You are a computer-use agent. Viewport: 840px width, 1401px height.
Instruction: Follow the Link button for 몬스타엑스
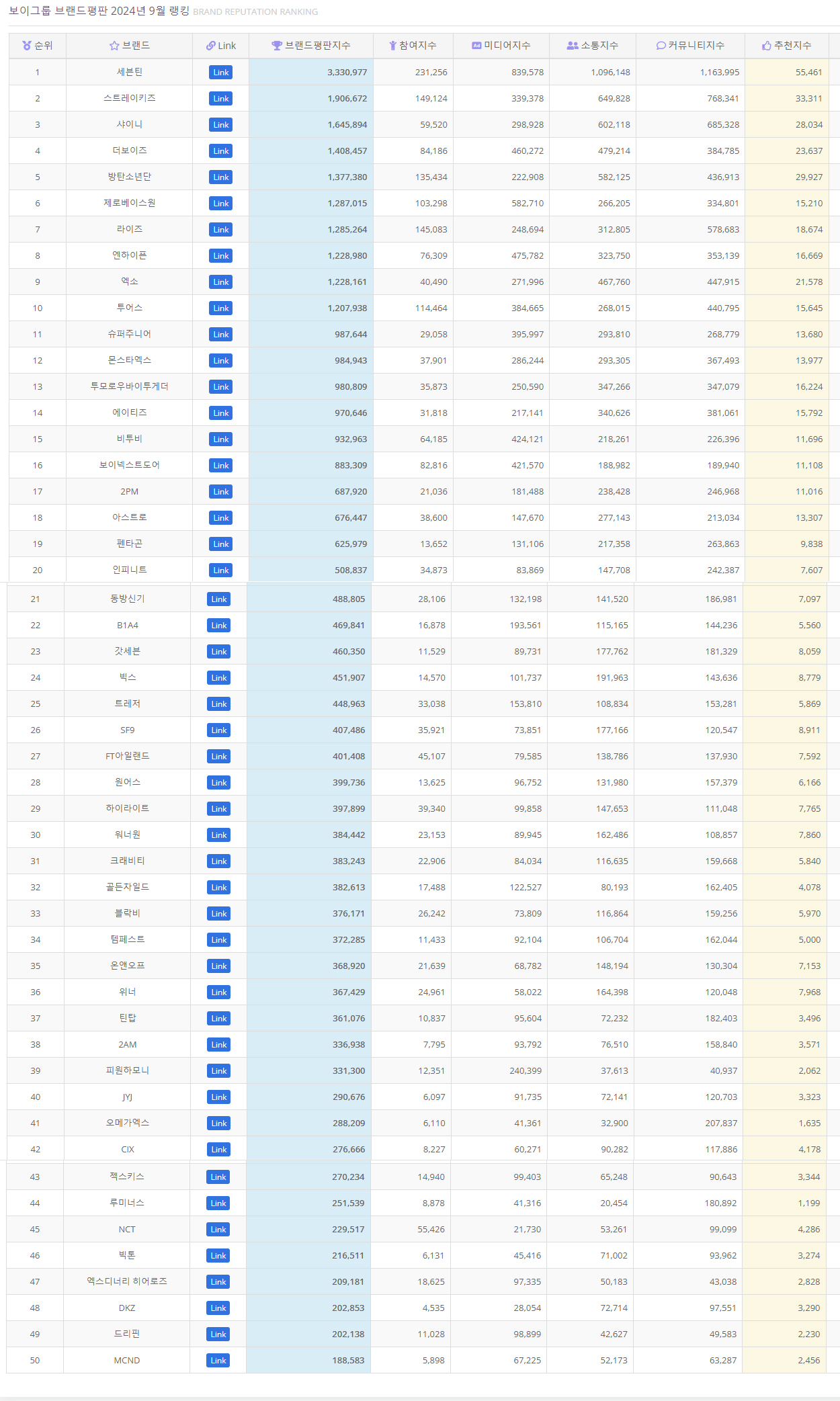tap(221, 361)
